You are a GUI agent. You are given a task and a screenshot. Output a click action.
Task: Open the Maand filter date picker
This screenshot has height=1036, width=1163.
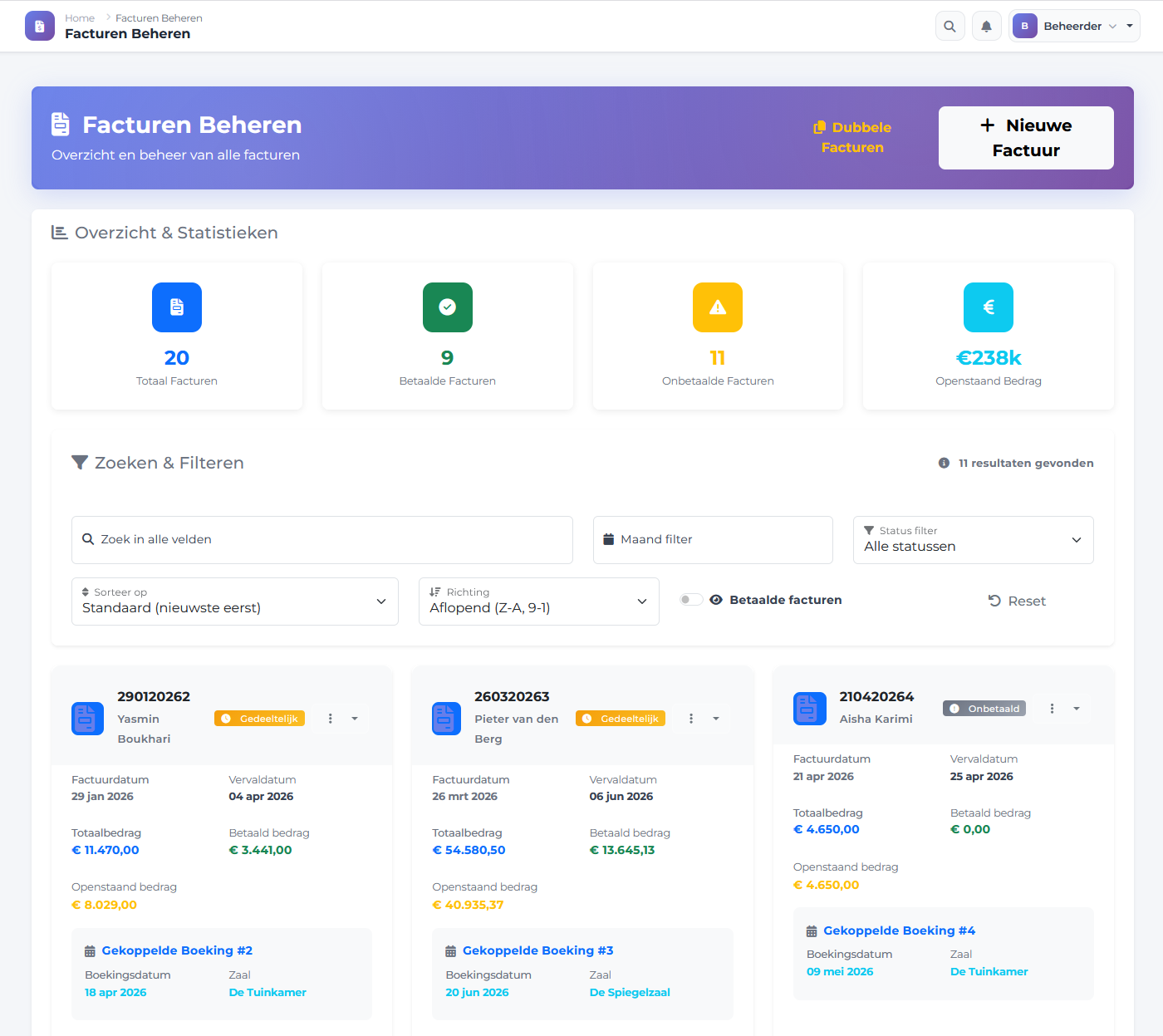(713, 540)
